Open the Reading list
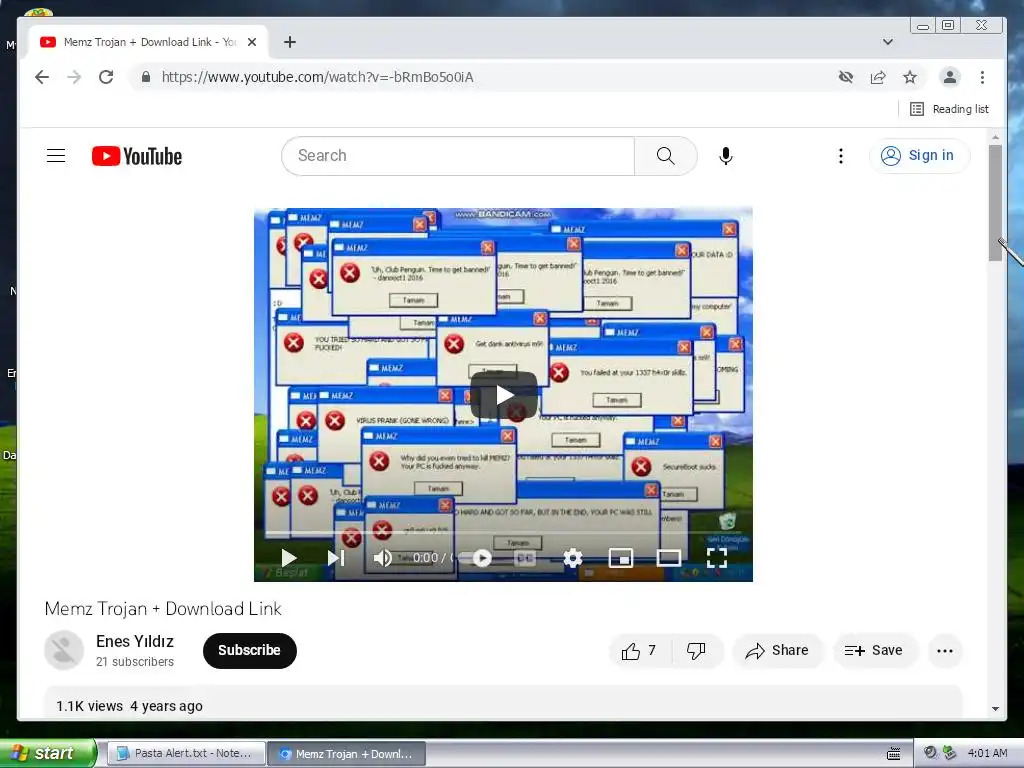Viewport: 1024px width, 768px height. [x=949, y=109]
